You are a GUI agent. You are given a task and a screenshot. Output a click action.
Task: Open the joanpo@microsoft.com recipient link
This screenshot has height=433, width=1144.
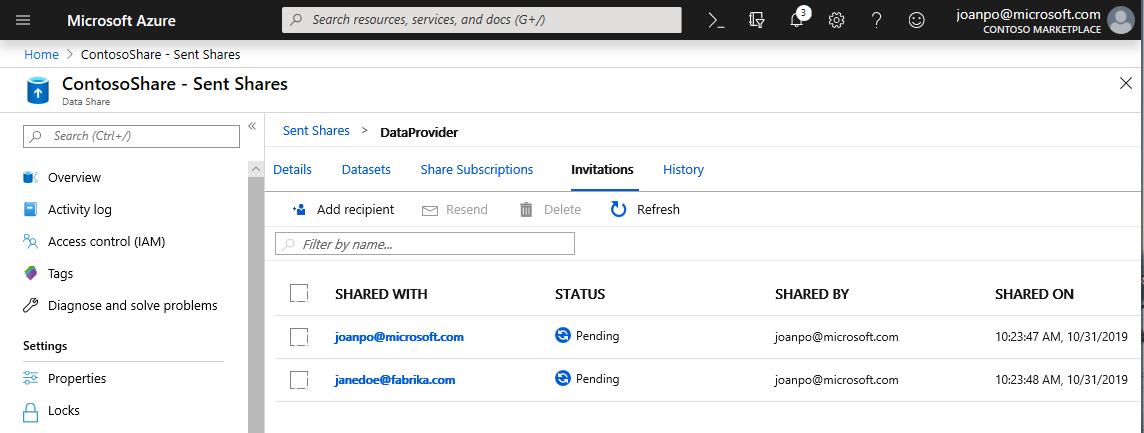[x=399, y=337]
